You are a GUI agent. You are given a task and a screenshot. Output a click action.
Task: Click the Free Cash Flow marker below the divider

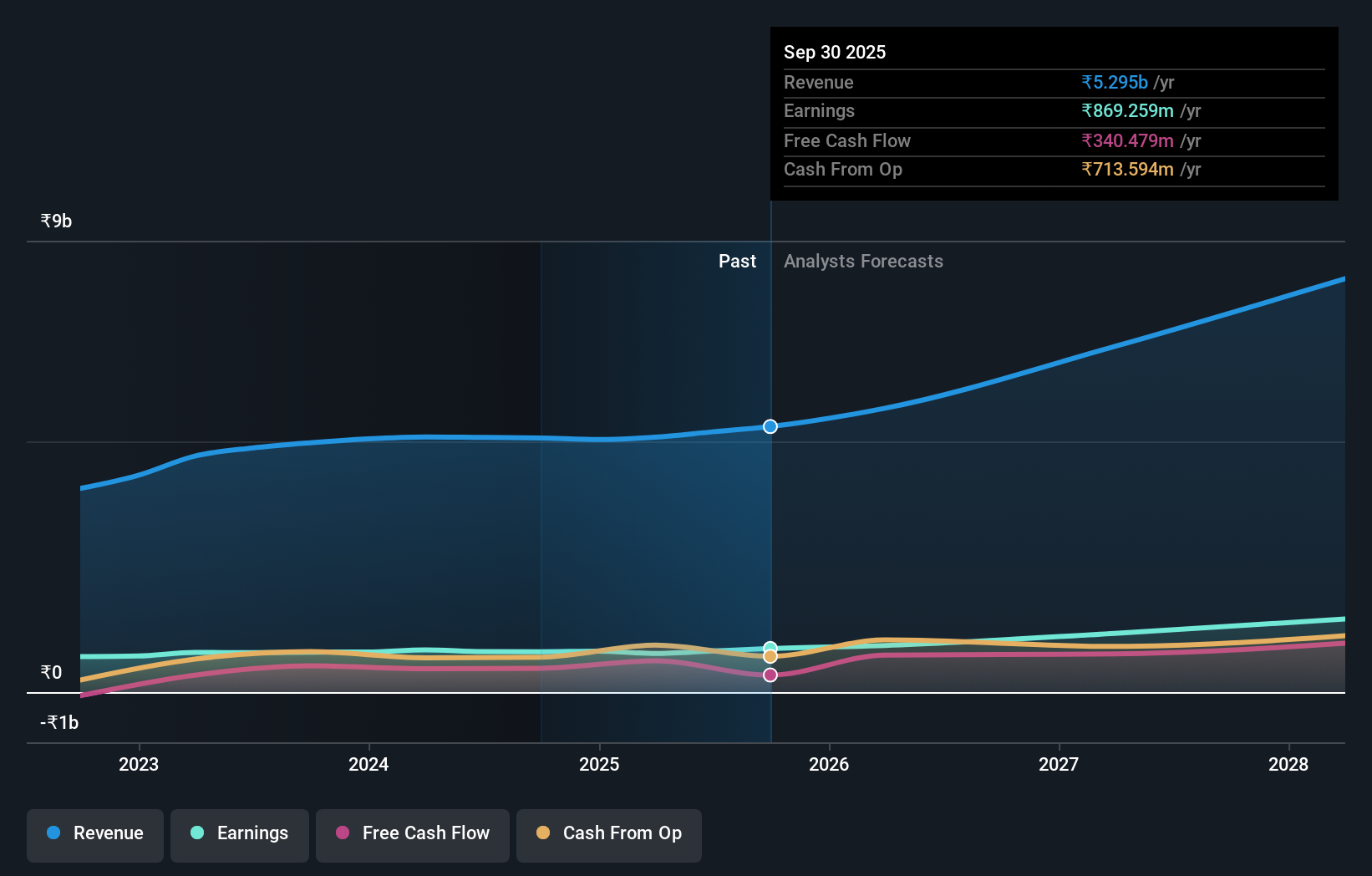pos(770,675)
